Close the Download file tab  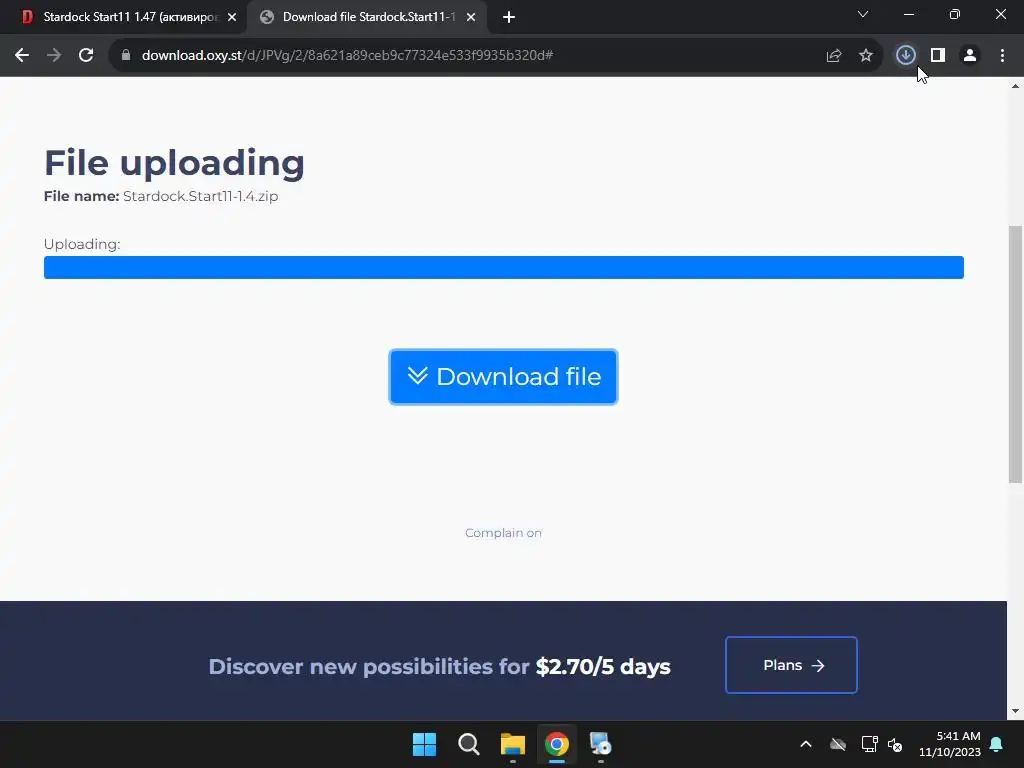tap(471, 18)
